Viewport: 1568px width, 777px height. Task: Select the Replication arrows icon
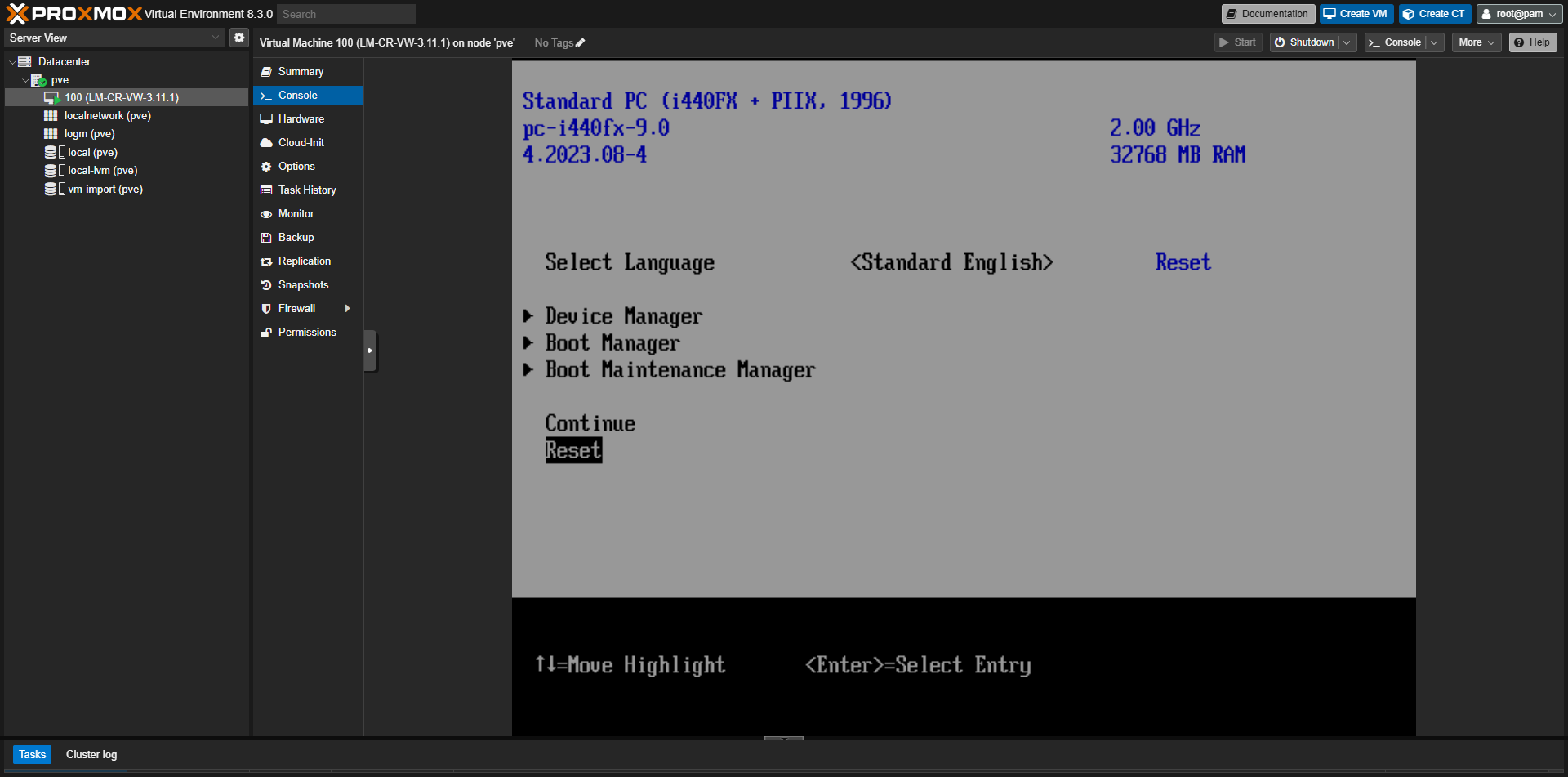[266, 261]
